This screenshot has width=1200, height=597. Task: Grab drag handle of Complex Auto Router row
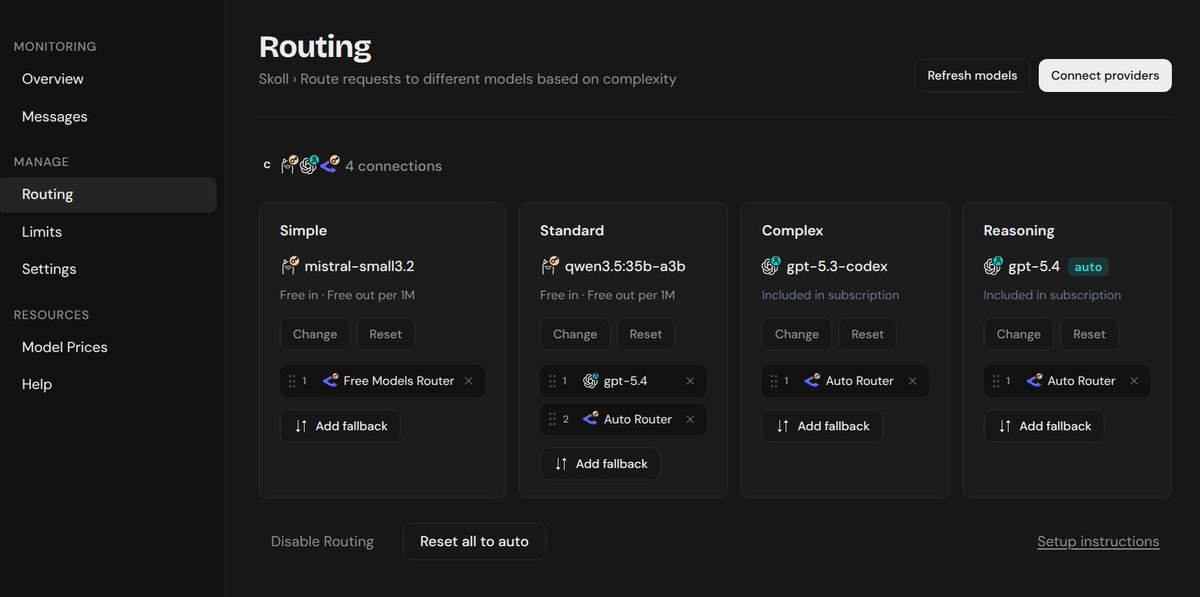pos(774,381)
